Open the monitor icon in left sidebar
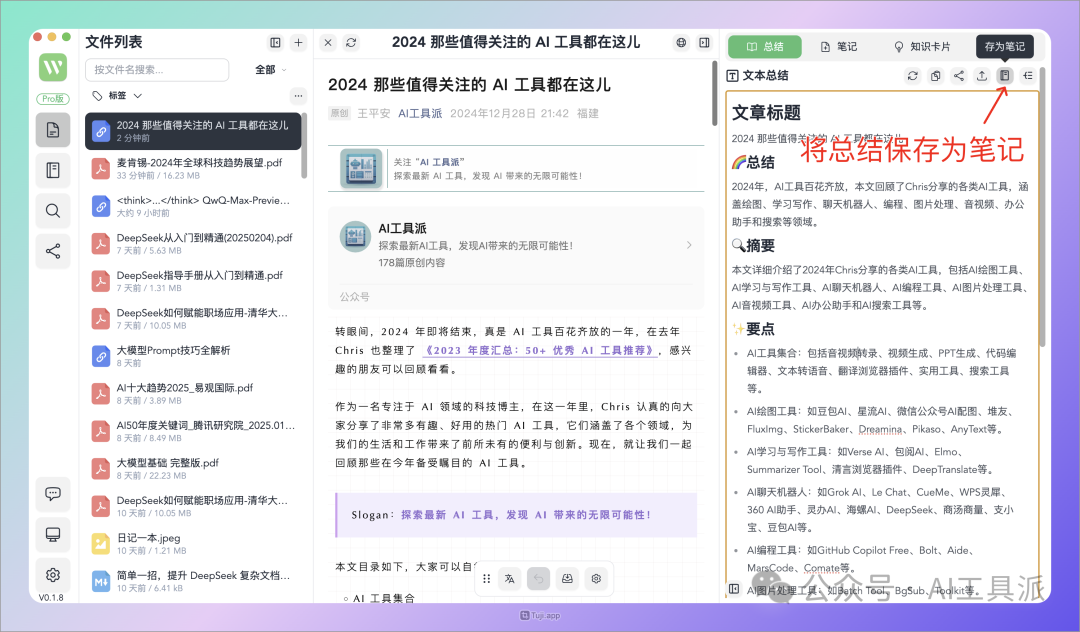 click(x=53, y=534)
